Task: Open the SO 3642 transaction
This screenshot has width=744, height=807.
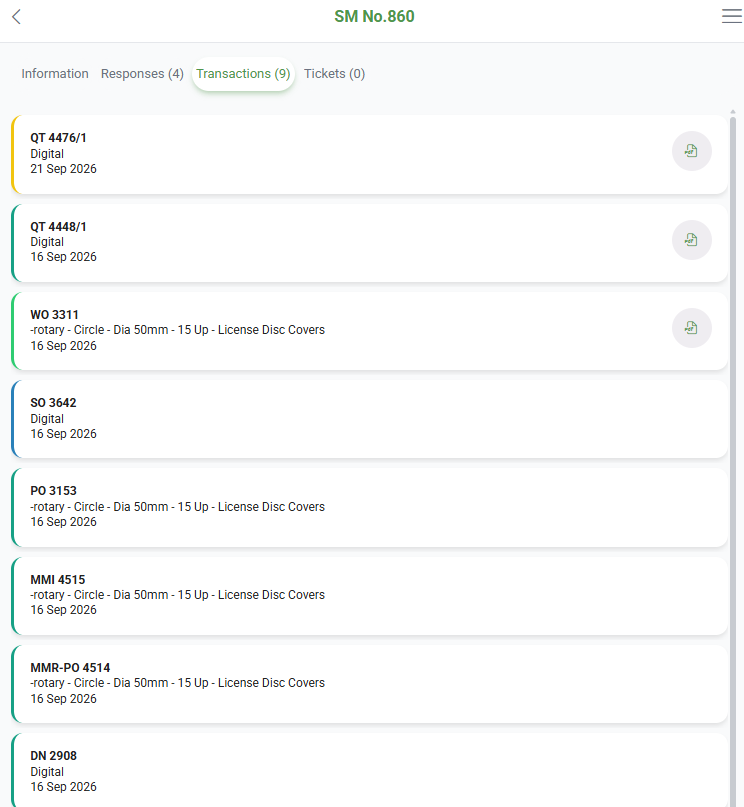Action: [x=369, y=419]
